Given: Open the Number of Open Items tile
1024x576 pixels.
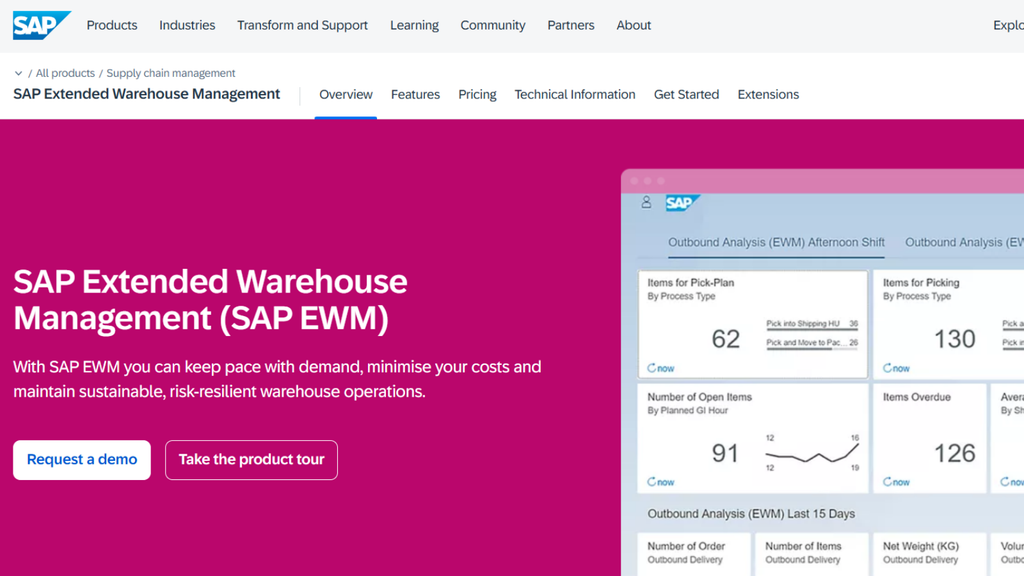Looking at the screenshot, I should tap(753, 438).
